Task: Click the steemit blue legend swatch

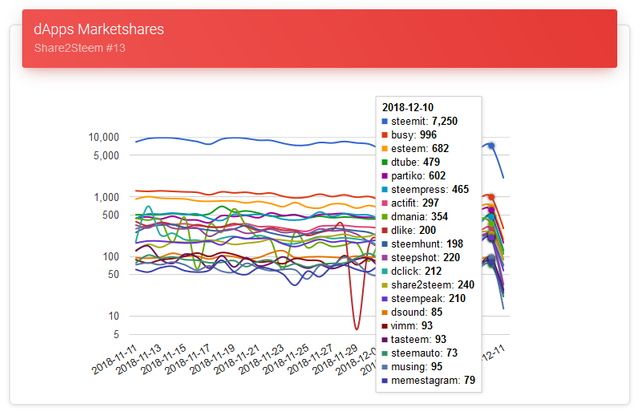Action: (384, 121)
